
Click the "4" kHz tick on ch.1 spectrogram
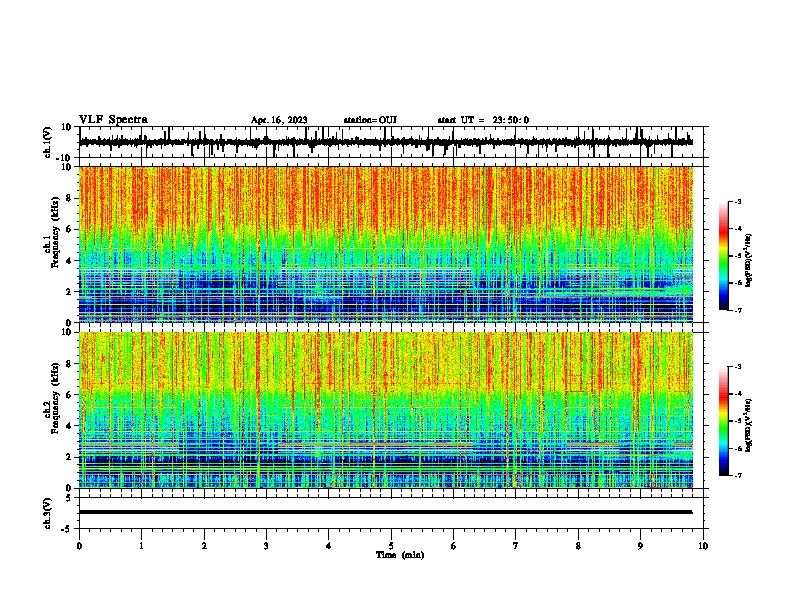tap(69, 261)
